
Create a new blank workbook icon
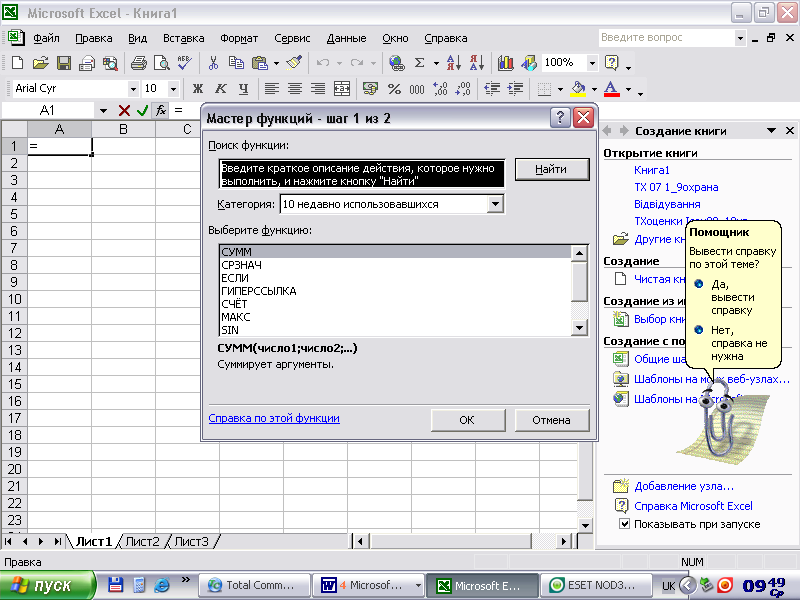pos(17,63)
